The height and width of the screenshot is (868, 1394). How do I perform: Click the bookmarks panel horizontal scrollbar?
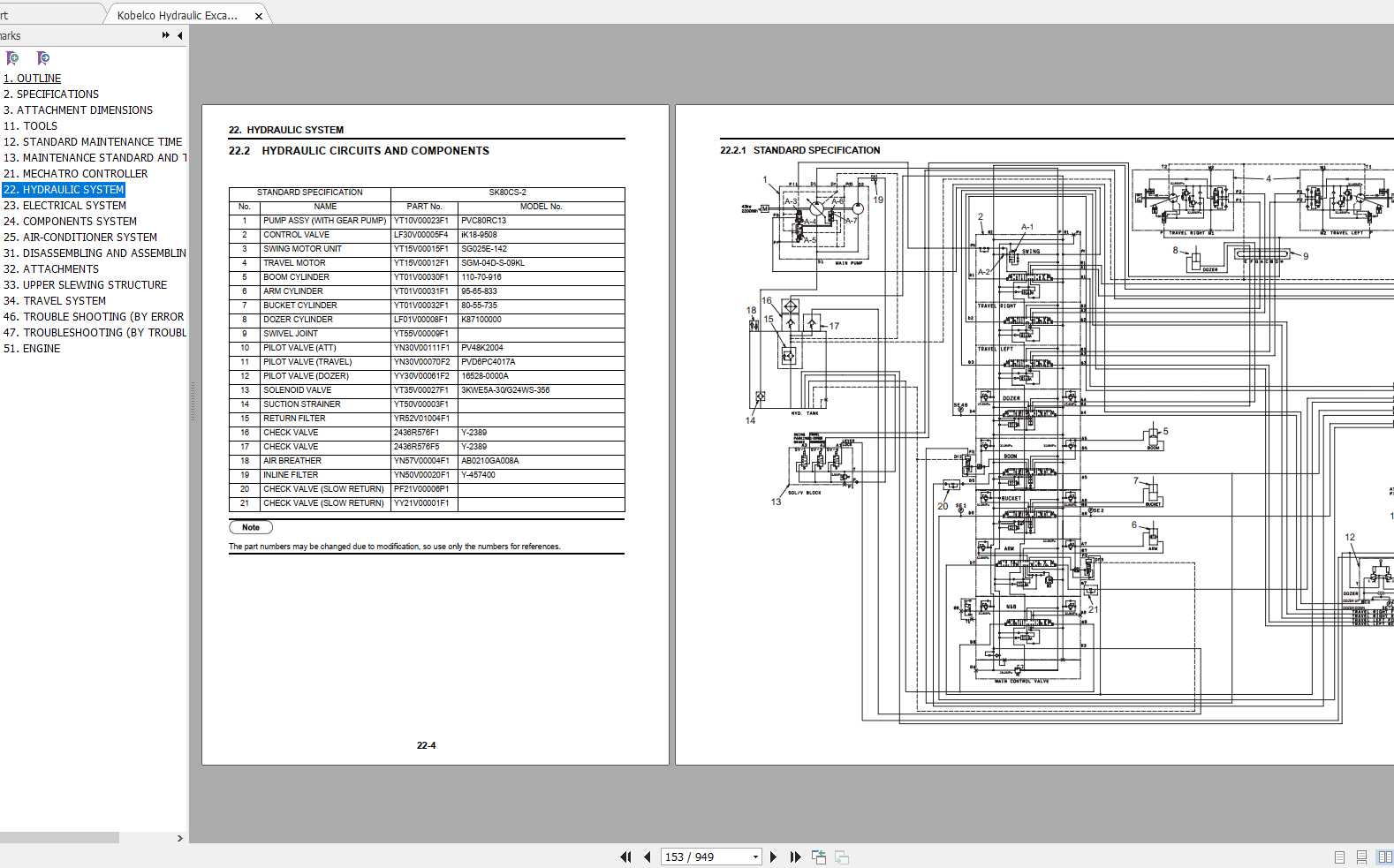[59, 838]
